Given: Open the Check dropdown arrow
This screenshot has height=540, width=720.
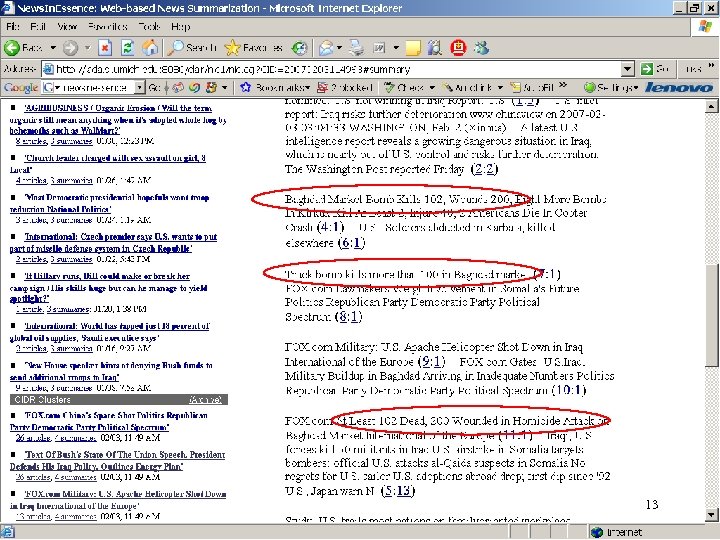Looking at the screenshot, I should (x=432, y=87).
